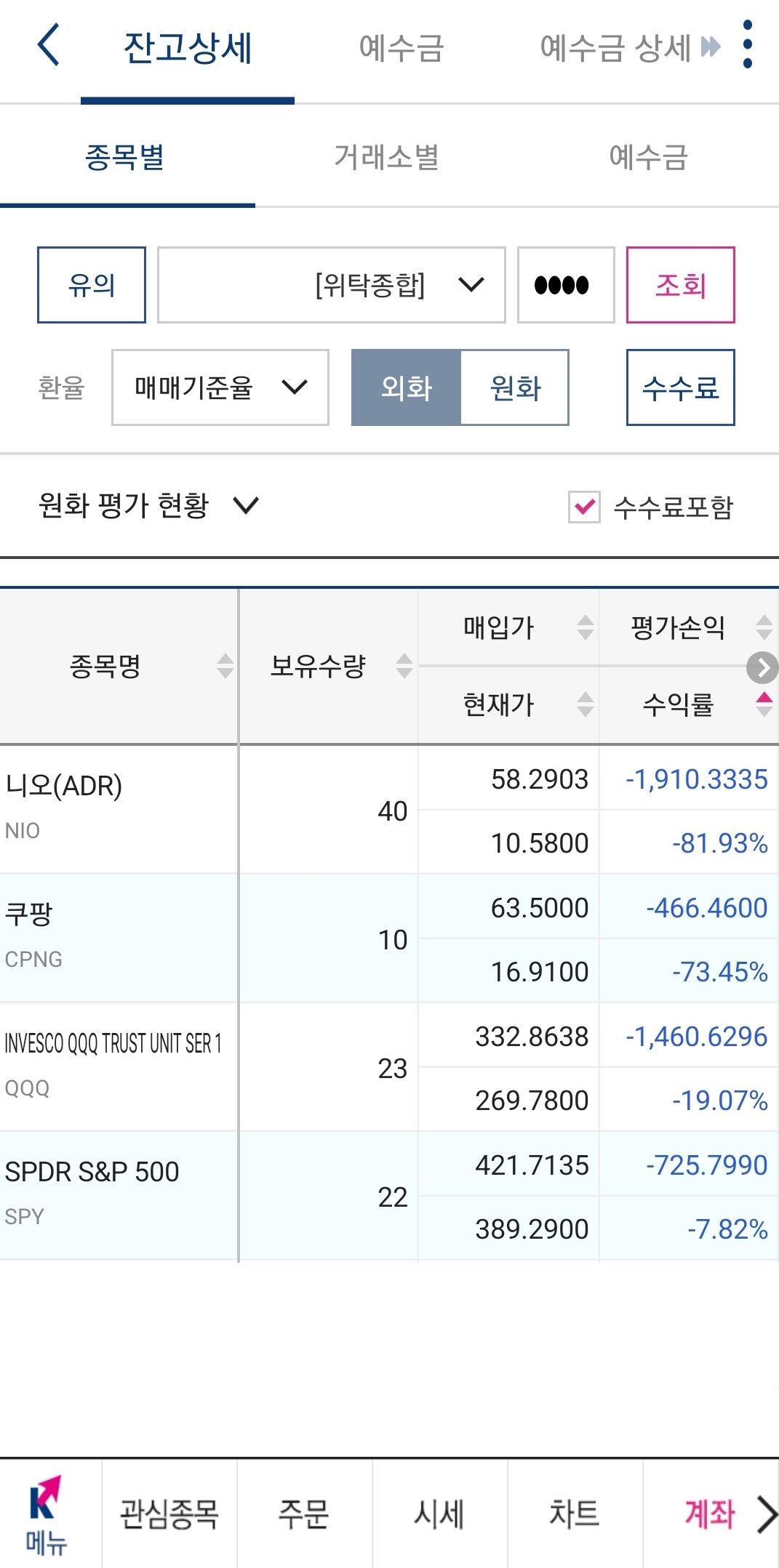Tap the 환율 label
Screen dimensions: 779x1568
coord(62,387)
